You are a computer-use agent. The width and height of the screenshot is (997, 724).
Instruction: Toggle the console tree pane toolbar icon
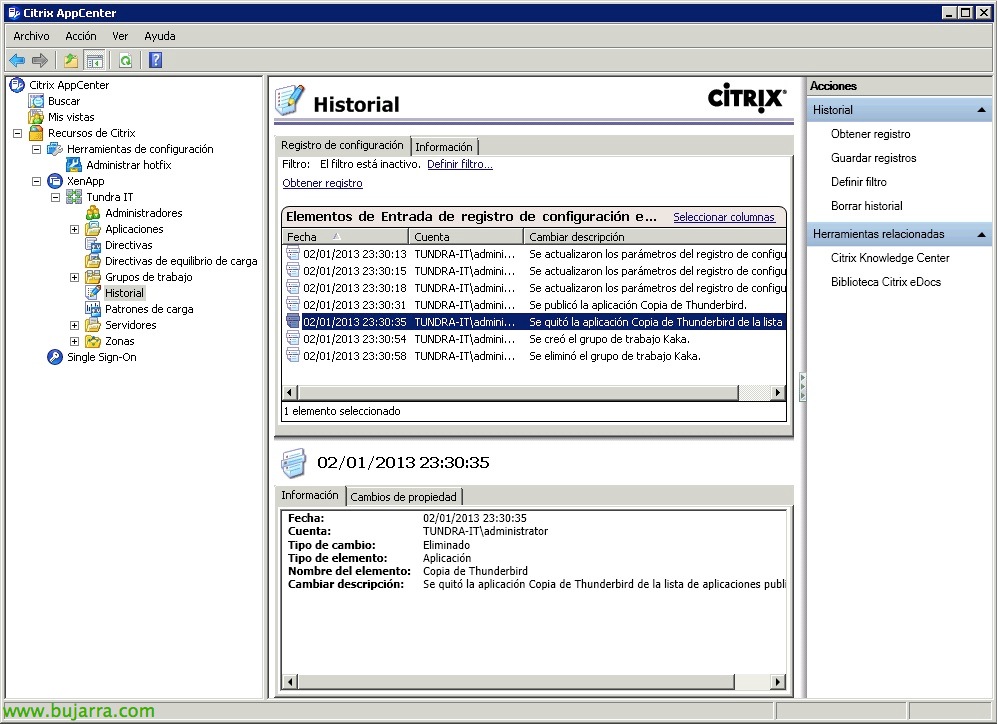coord(94,60)
